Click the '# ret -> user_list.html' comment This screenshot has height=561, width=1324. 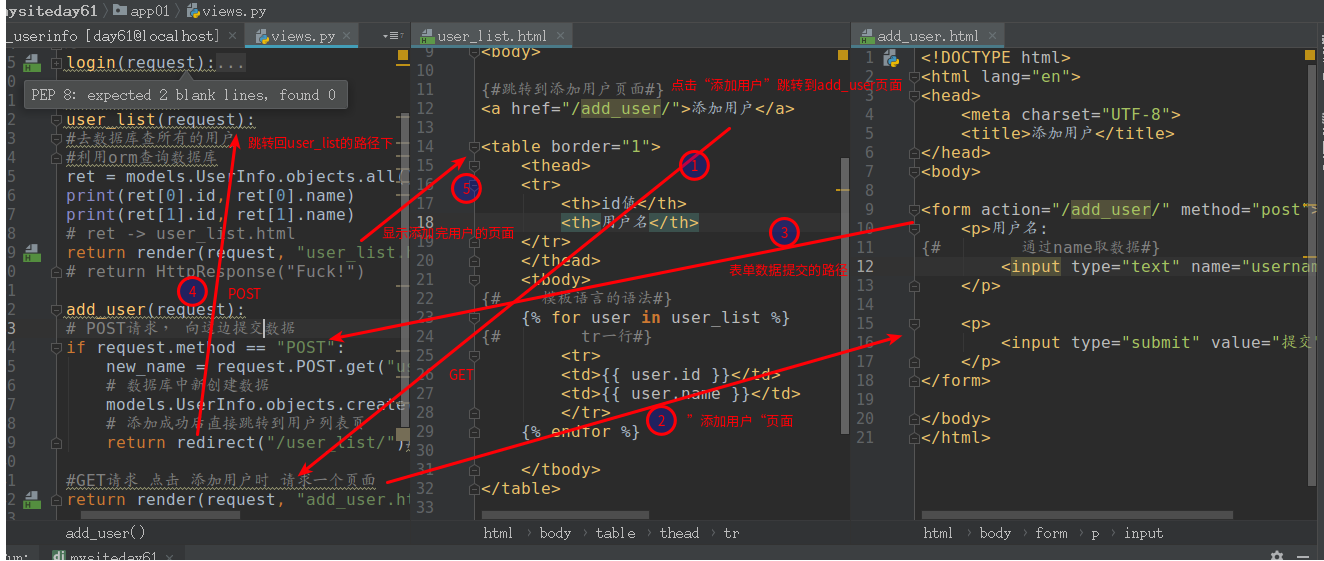(x=180, y=234)
